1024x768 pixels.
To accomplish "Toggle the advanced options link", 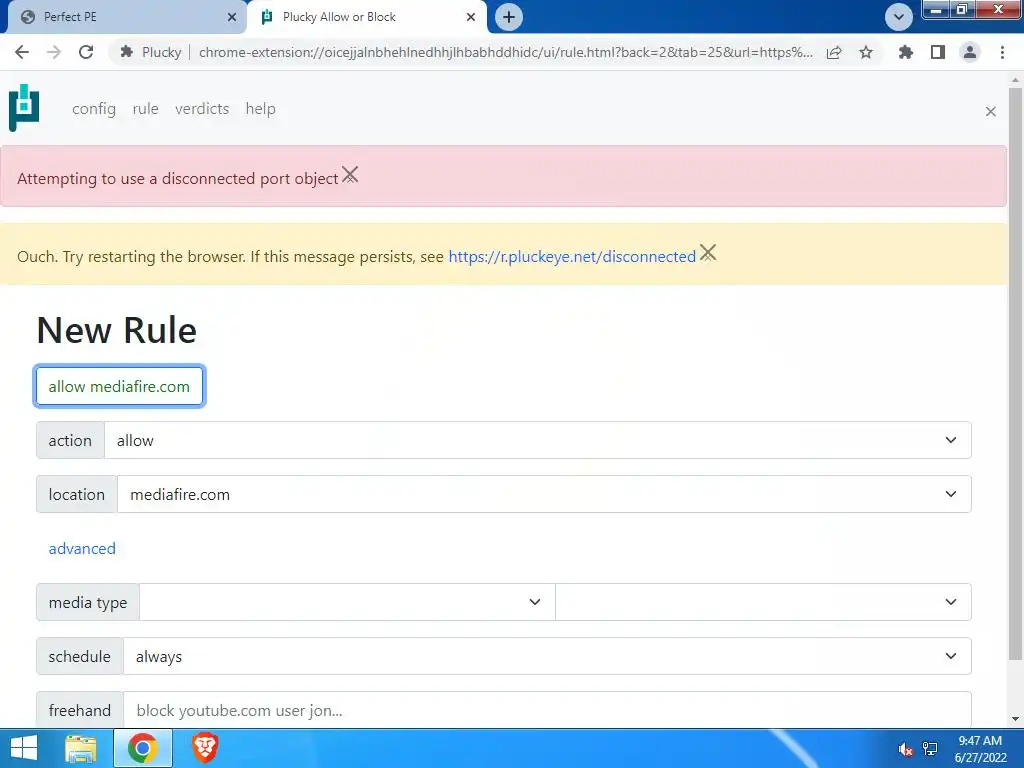I will coord(82,549).
